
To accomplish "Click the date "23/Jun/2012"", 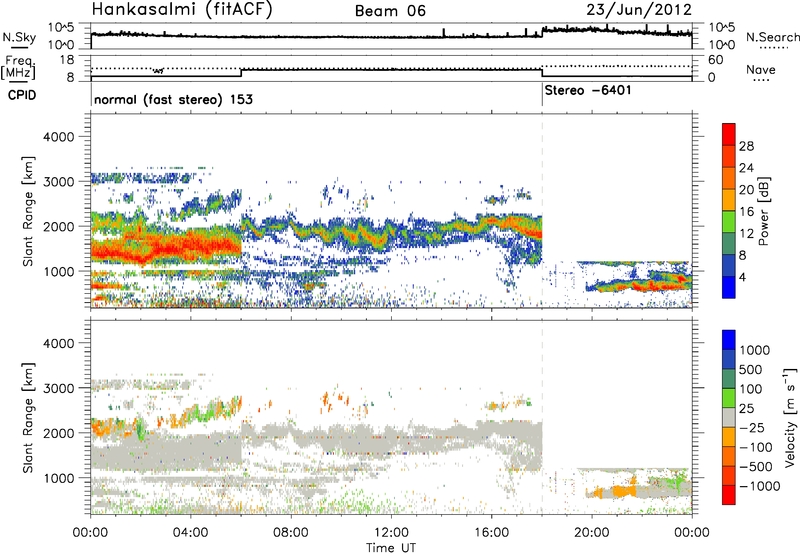I will [x=639, y=10].
